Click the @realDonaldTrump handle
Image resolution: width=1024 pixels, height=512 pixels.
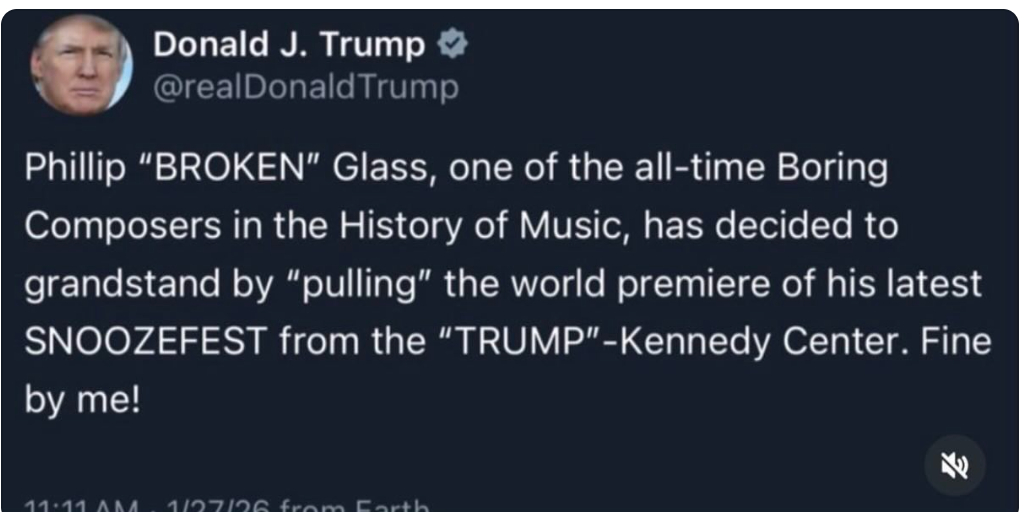305,87
